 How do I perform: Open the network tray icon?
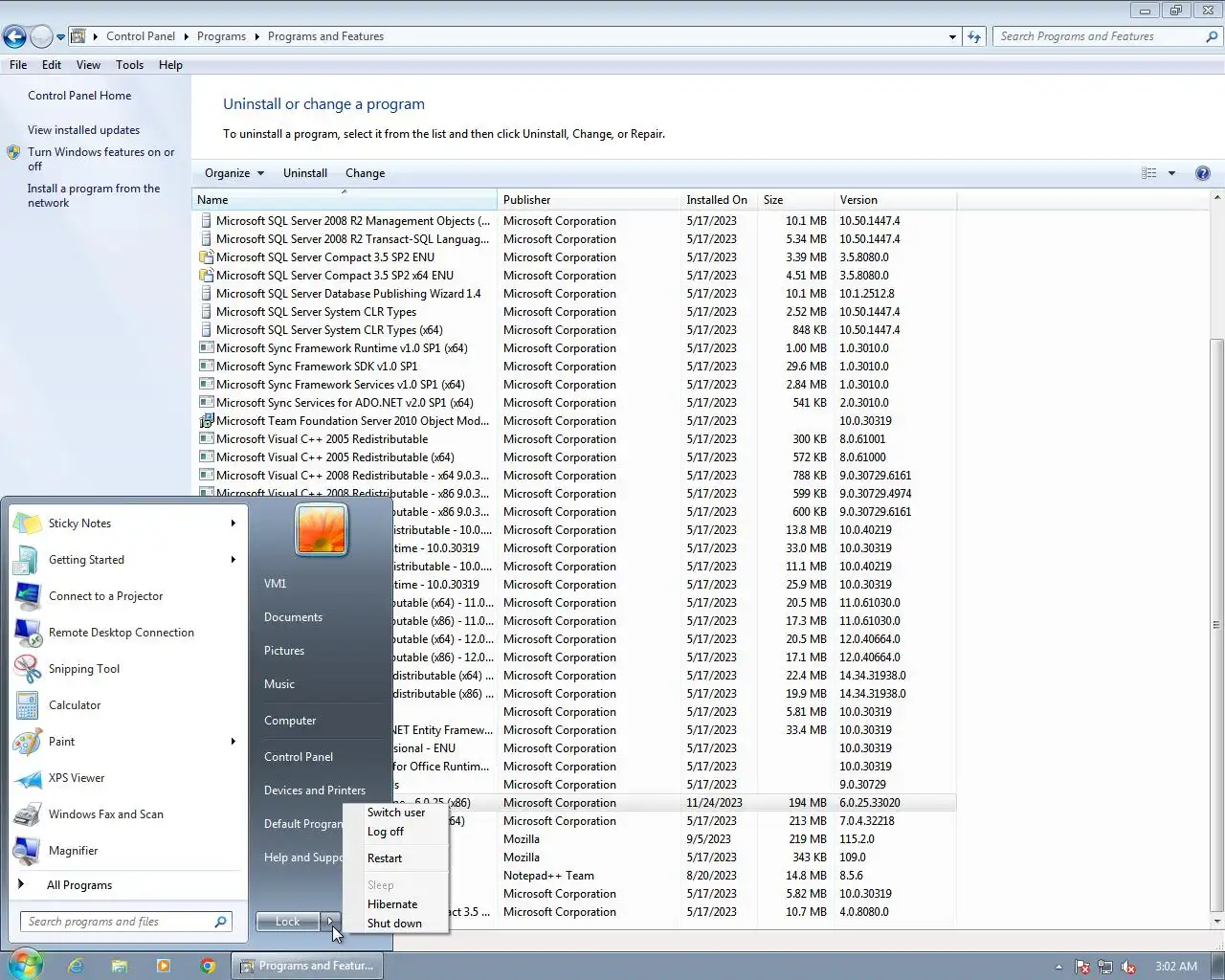point(1105,967)
